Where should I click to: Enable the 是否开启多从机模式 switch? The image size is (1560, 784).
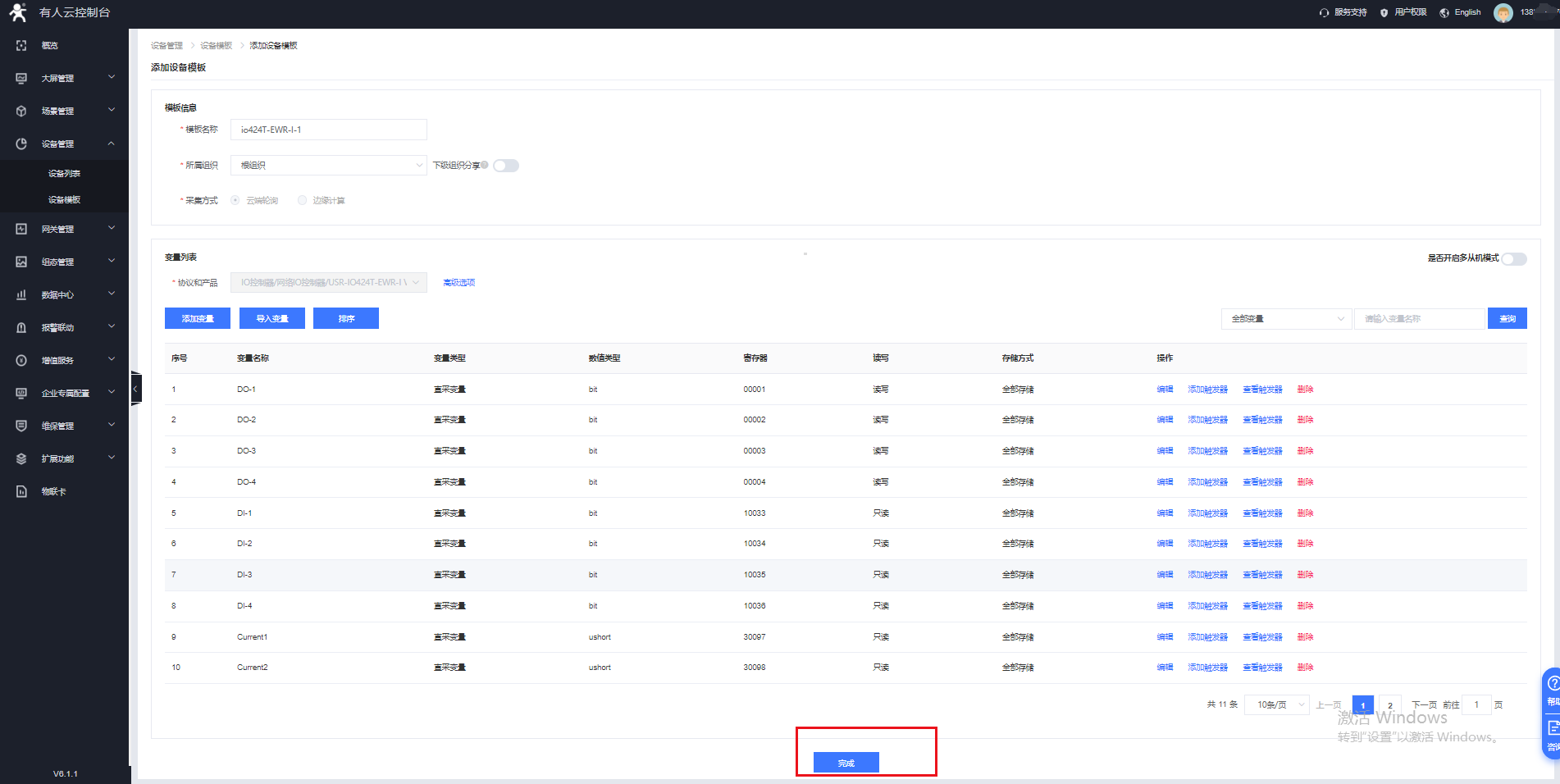pyautogui.click(x=1514, y=259)
